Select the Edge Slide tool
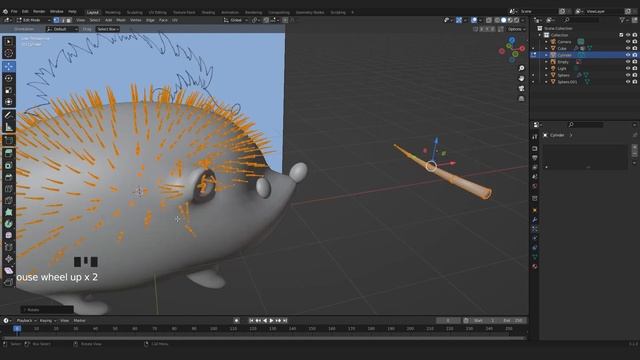Viewport: 640px width, 360px height. pos(9,247)
